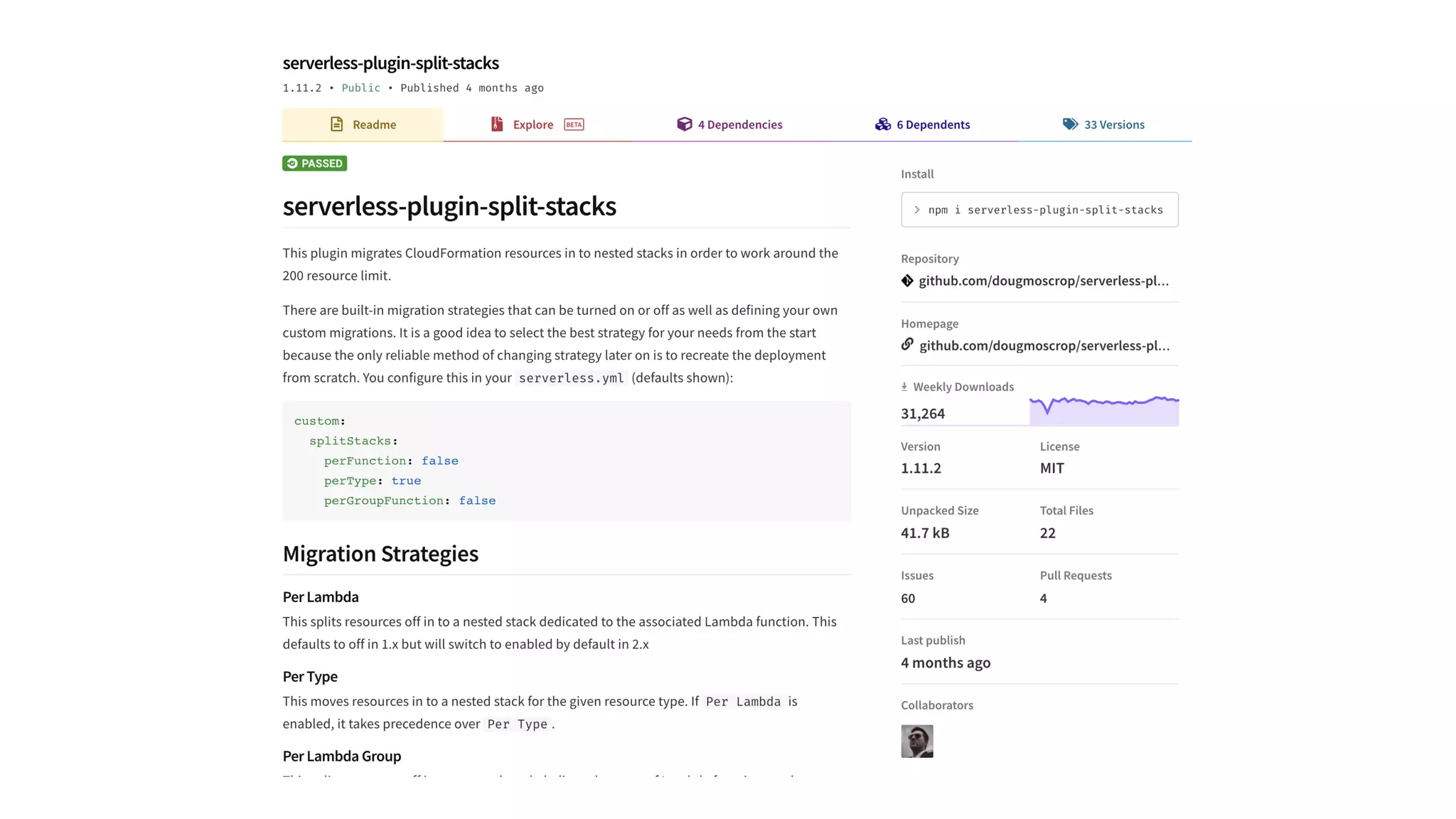Click the weekly downloads sparkline chart
The width and height of the screenshot is (1456, 819).
tap(1103, 411)
